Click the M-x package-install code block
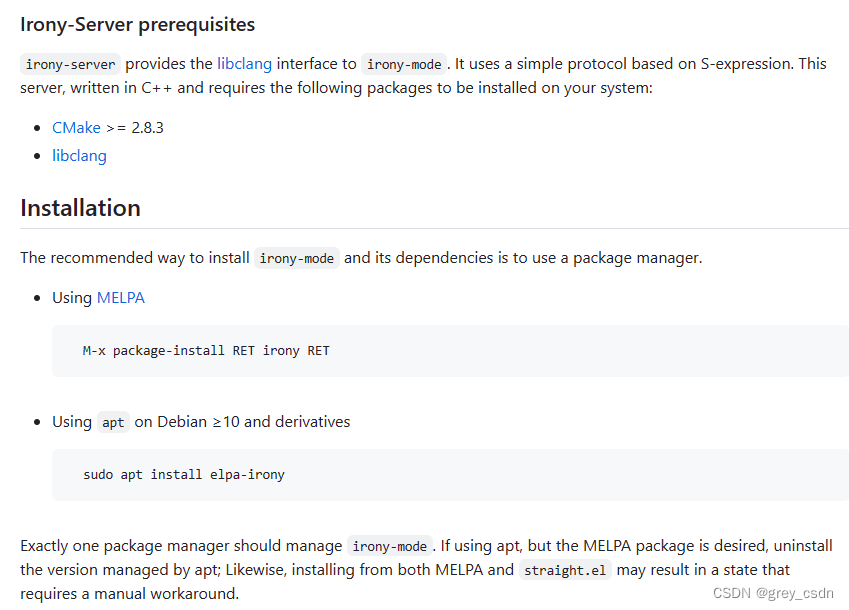849x610 pixels. coord(450,351)
